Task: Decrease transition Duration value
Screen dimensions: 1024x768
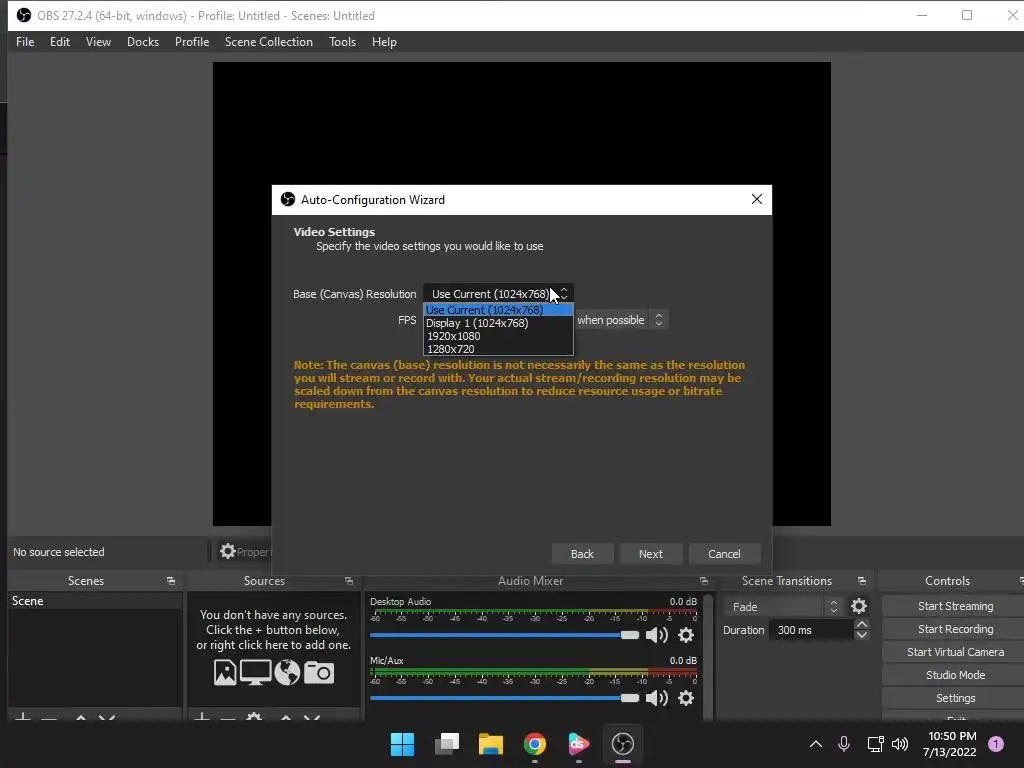Action: [861, 635]
